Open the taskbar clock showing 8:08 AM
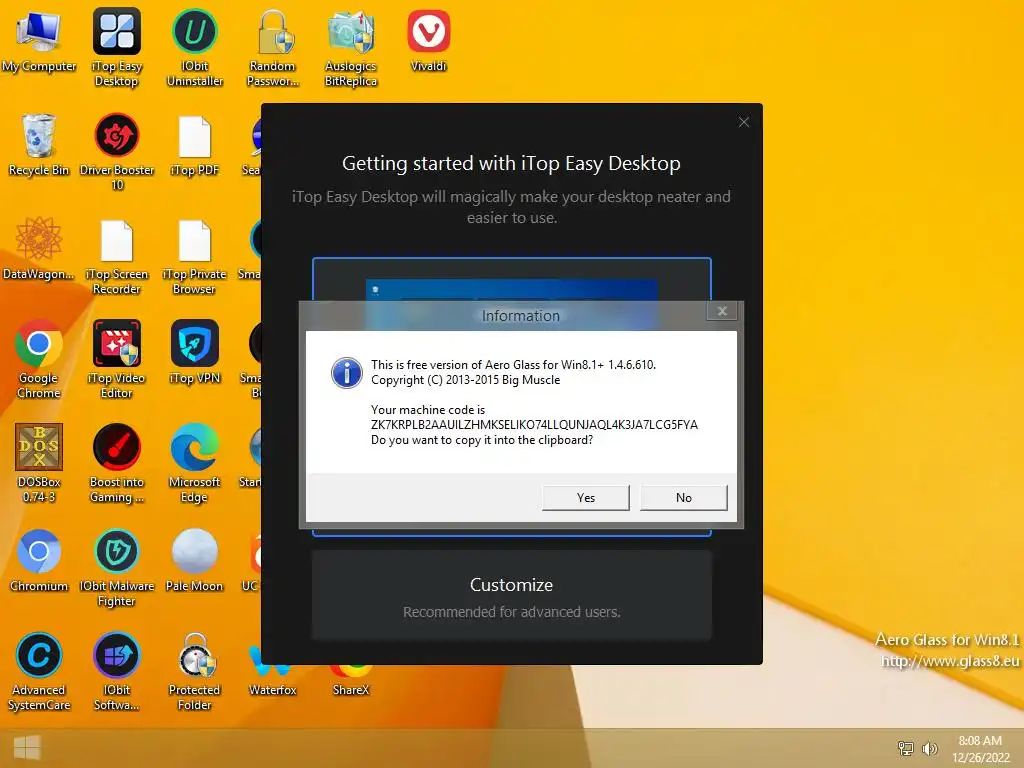This screenshot has height=768, width=1024. (980, 749)
